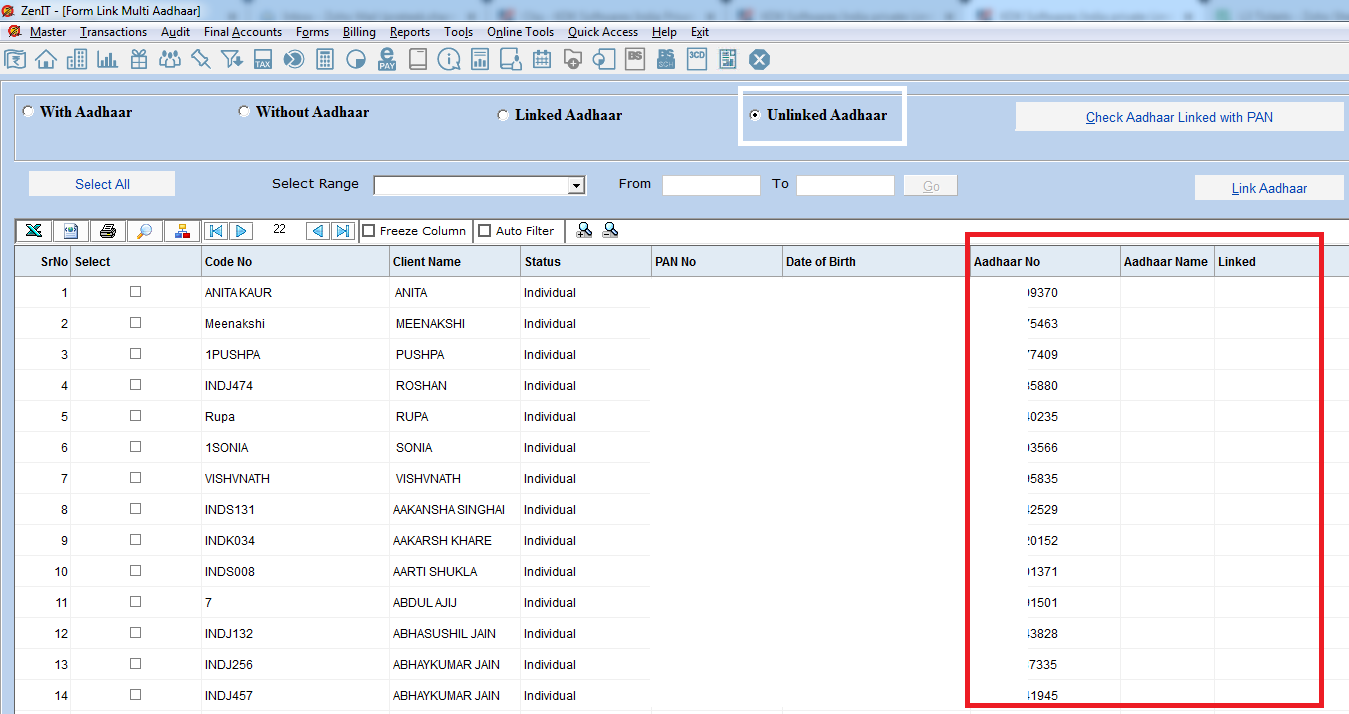Open the Transactions menu
This screenshot has width=1349, height=714.
(113, 32)
